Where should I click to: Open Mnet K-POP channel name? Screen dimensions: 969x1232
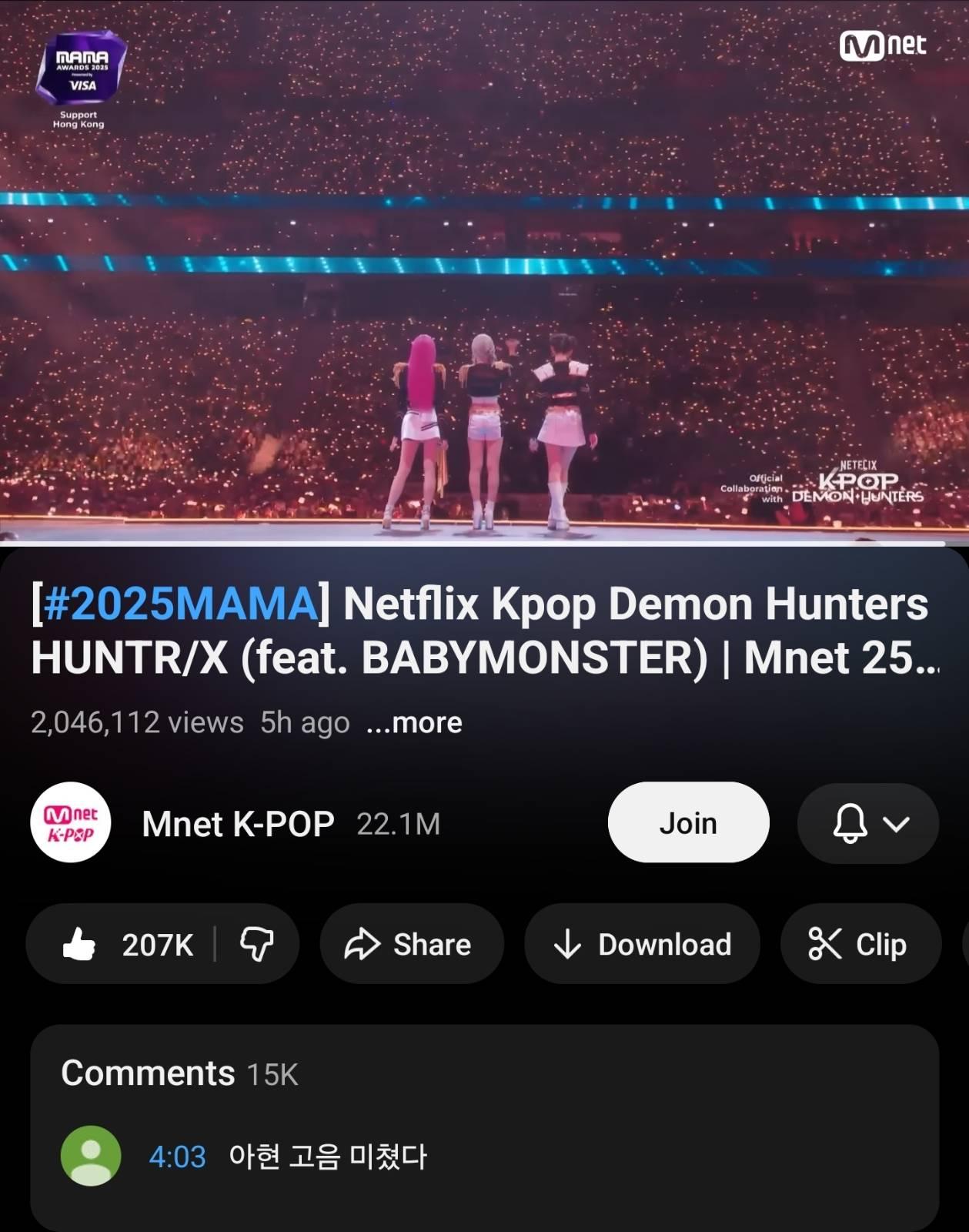click(x=238, y=824)
